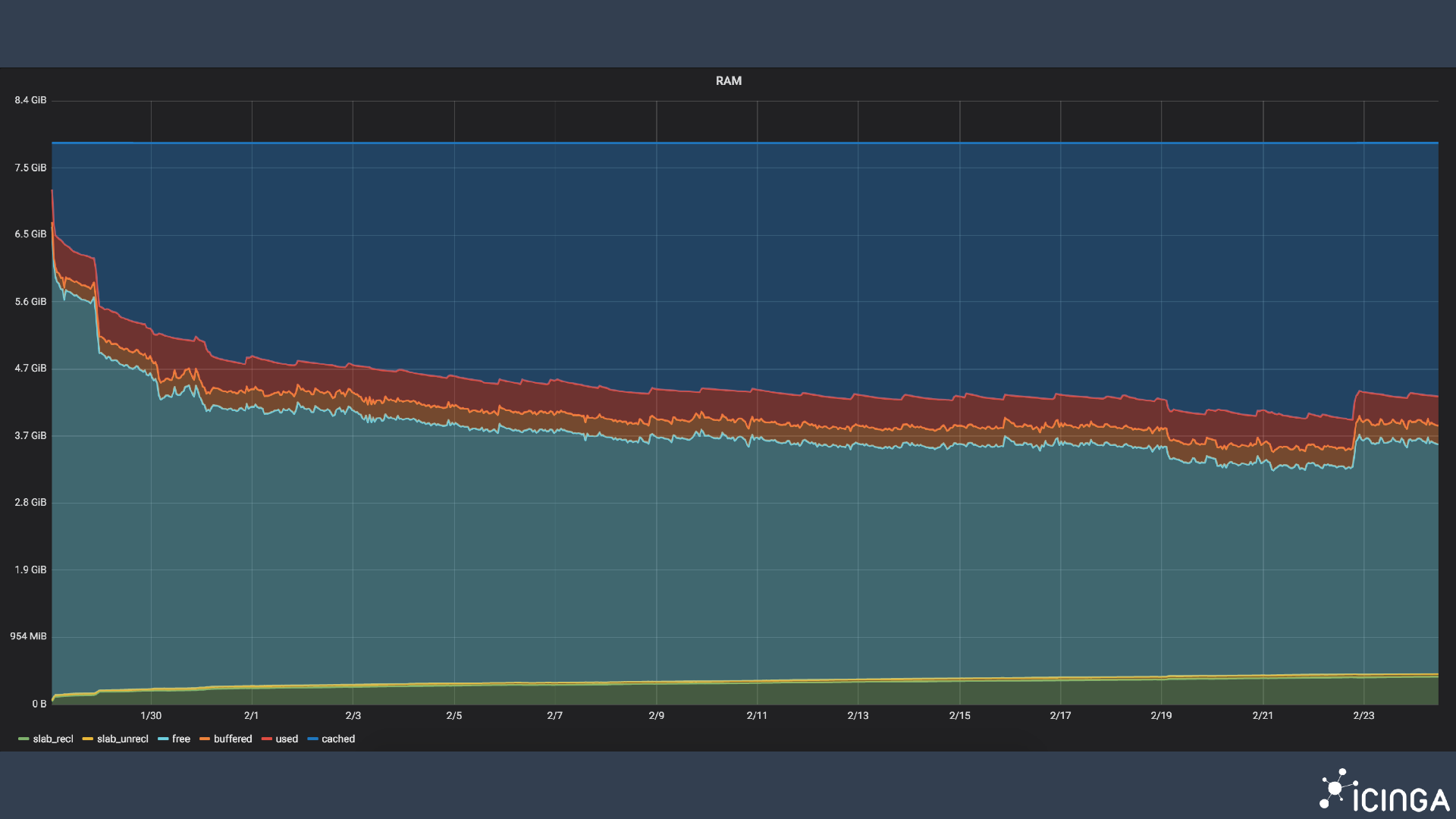This screenshot has height=819, width=1456.
Task: Click the RAM chart title
Action: click(728, 80)
